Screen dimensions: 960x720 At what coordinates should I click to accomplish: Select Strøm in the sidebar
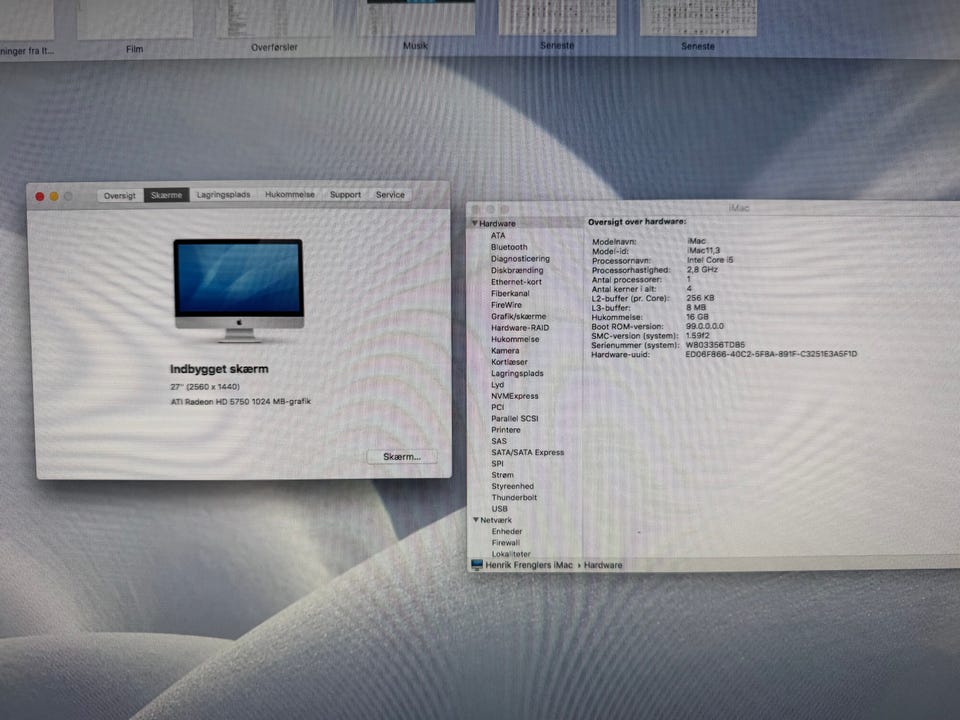click(x=503, y=475)
